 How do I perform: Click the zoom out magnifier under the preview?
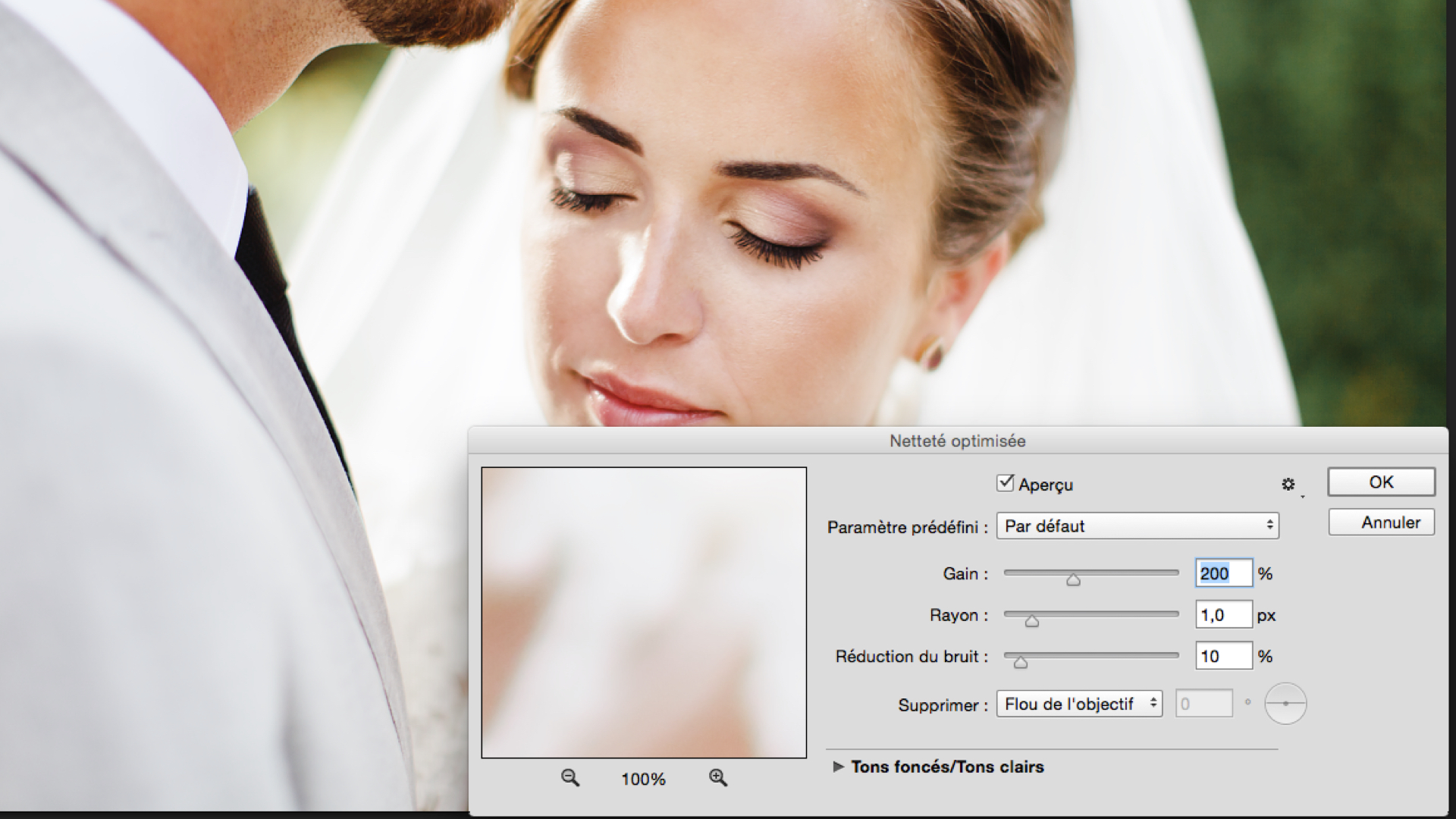(570, 777)
